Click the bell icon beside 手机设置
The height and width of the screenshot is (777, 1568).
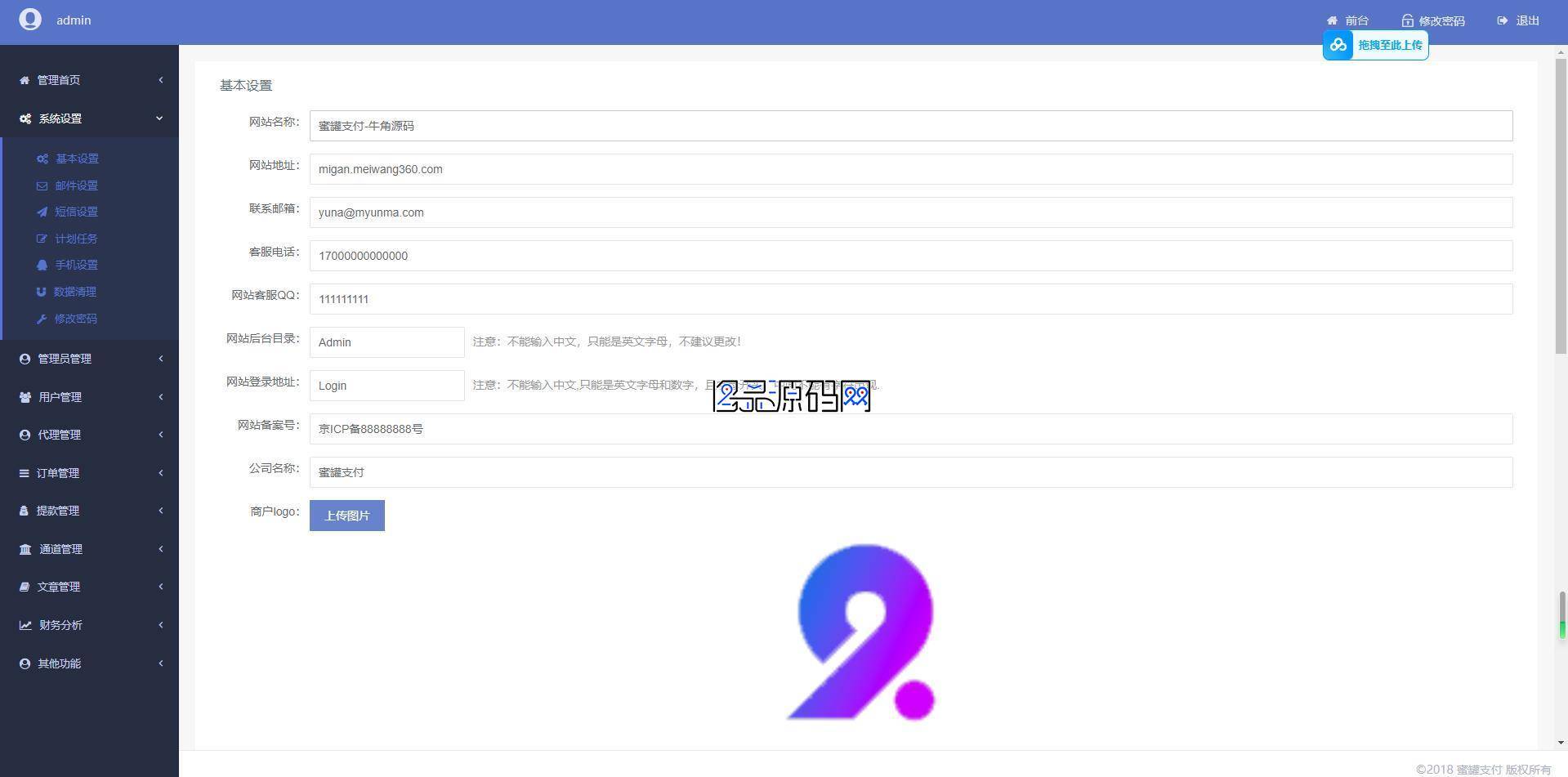click(x=42, y=265)
